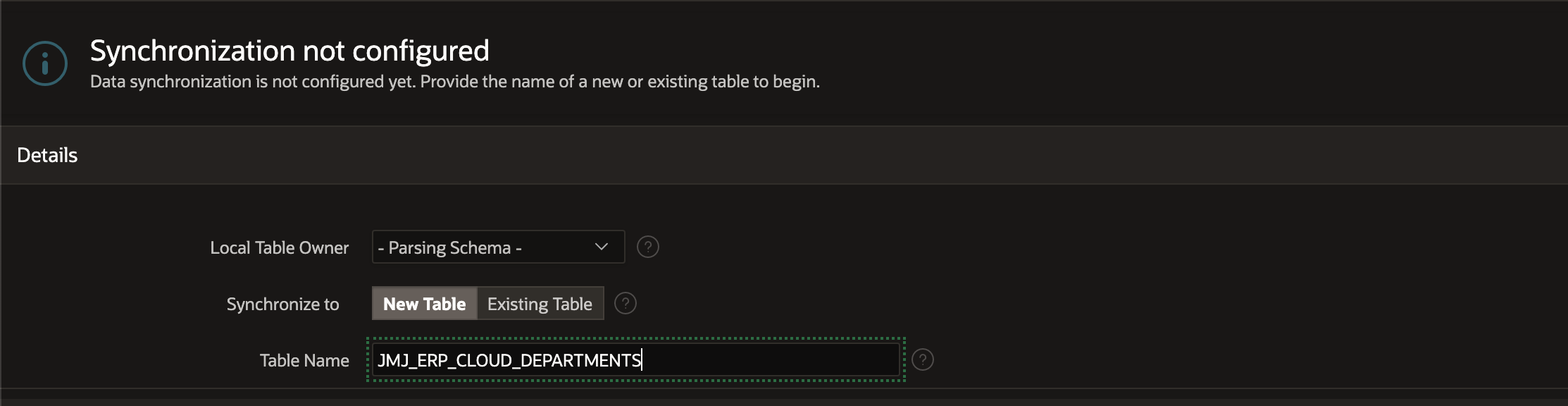This screenshot has width=1568, height=406.
Task: Click the help icon nearest Existing Table
Action: pos(626,303)
